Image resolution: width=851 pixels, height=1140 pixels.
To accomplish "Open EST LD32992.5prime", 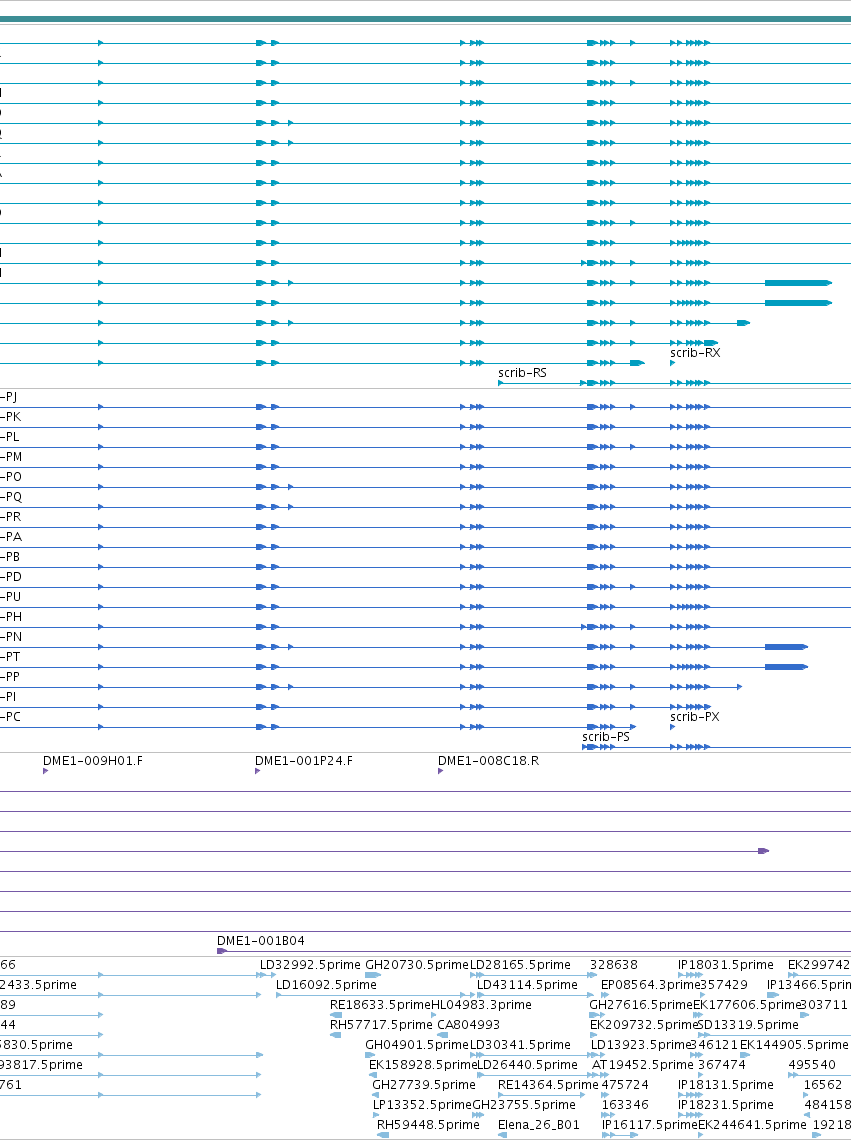I will click(x=311, y=965).
